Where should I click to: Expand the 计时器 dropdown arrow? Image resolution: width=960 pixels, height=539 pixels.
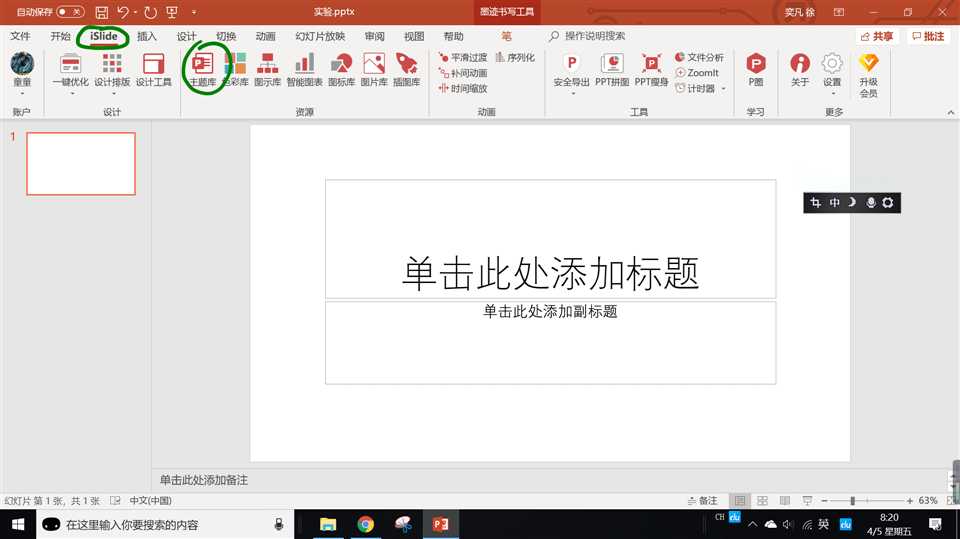pyautogui.click(x=724, y=89)
